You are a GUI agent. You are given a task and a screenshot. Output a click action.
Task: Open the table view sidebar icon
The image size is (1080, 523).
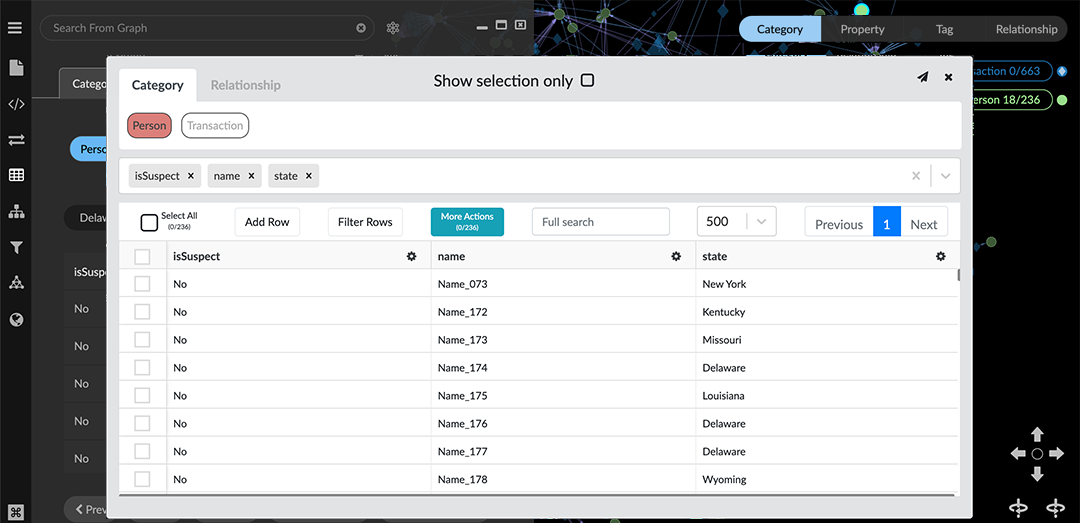pos(16,175)
